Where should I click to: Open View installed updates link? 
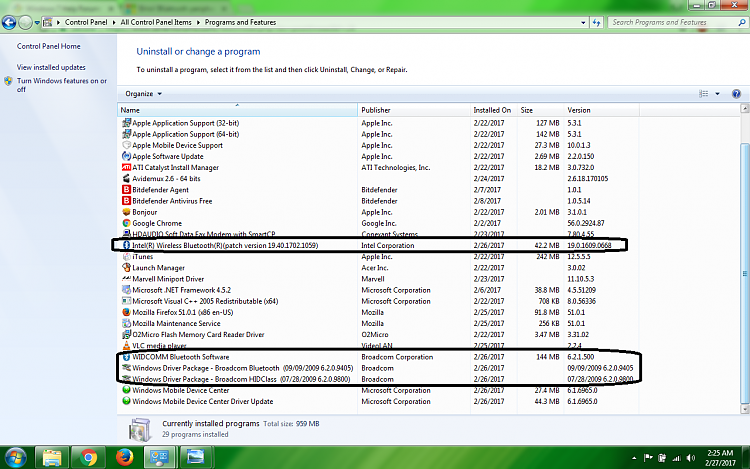[51, 67]
